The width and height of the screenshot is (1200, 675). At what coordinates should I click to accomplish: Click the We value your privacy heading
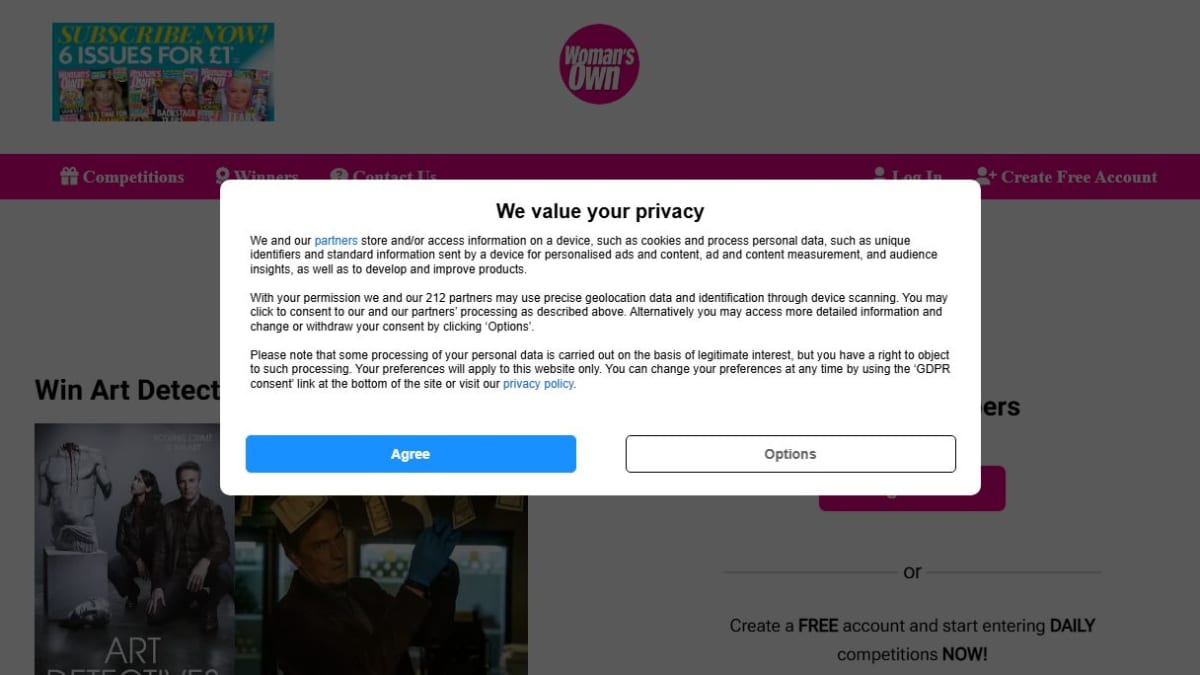tap(600, 211)
